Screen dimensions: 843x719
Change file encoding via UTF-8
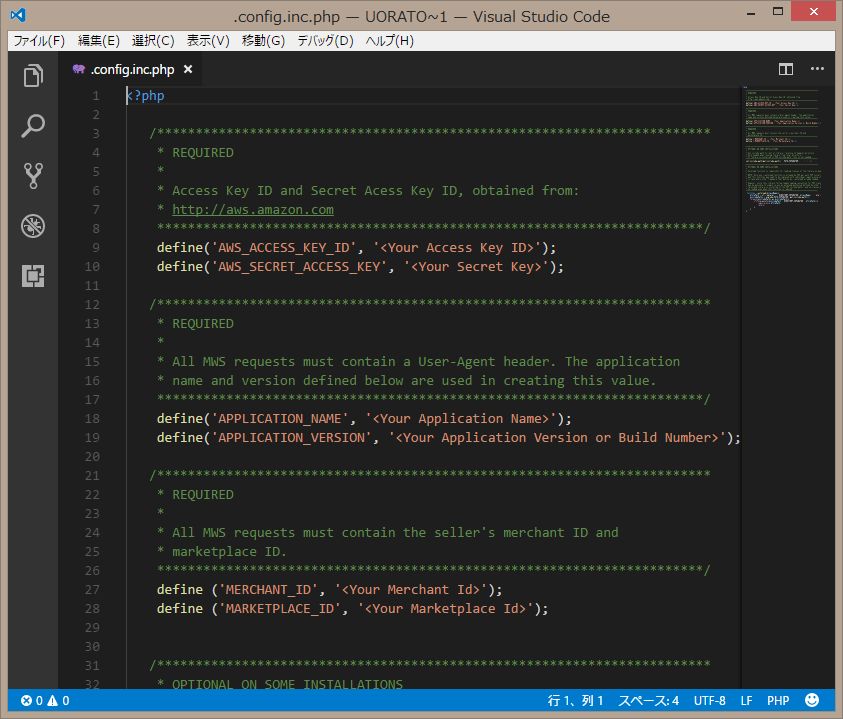(x=709, y=700)
